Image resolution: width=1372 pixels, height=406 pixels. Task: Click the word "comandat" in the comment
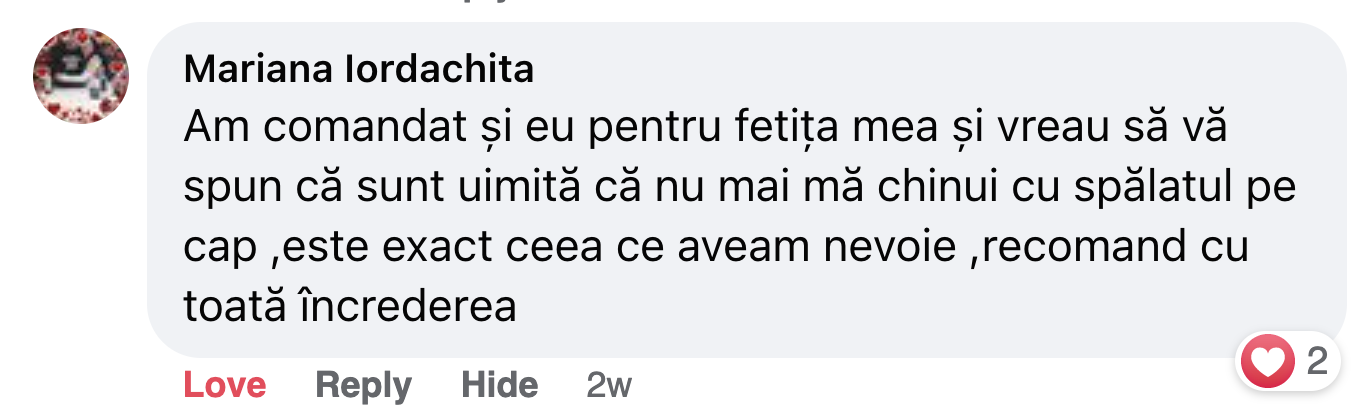(x=341, y=130)
